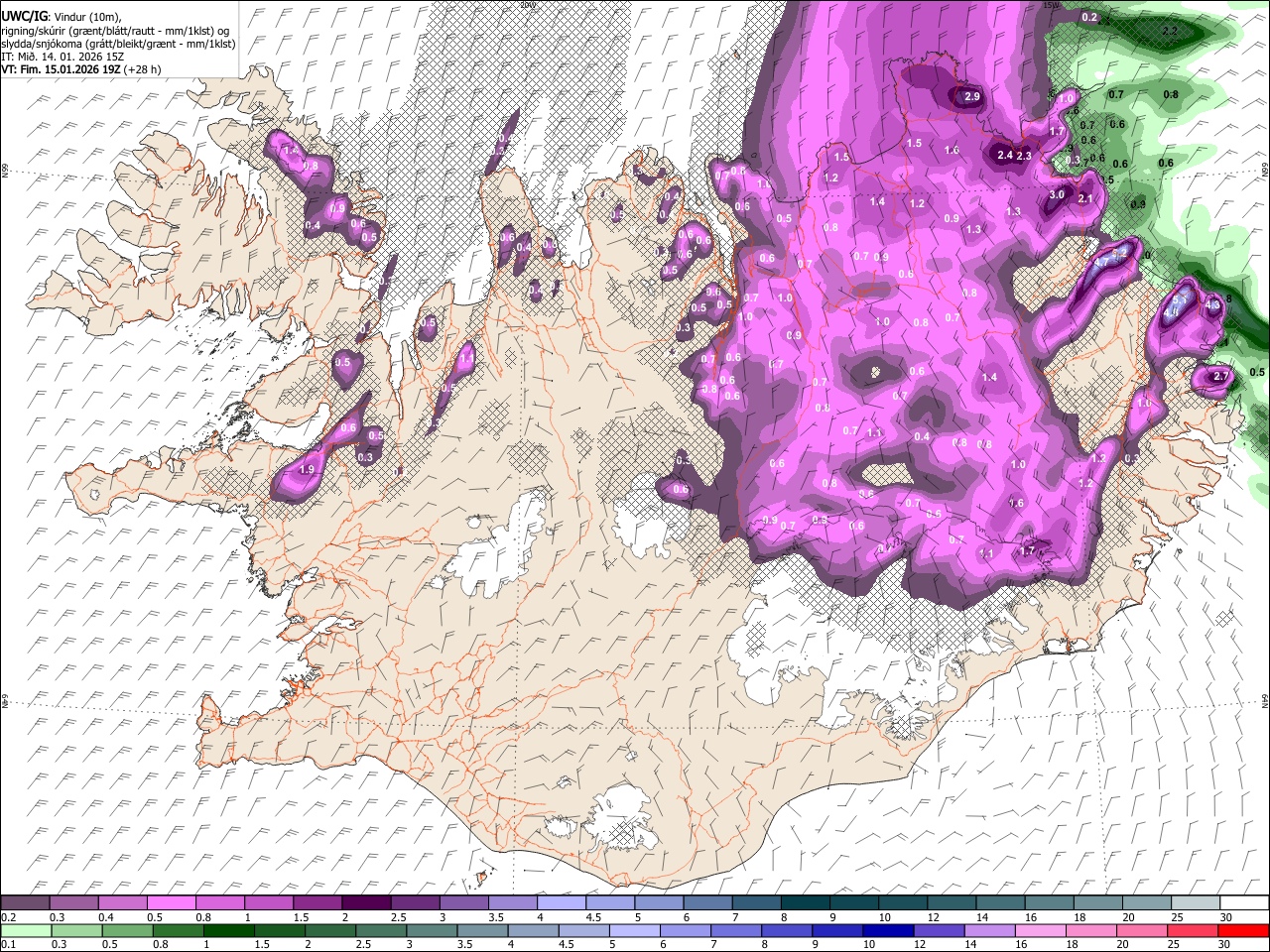Click the "Vindur (10m)" label

point(85,17)
